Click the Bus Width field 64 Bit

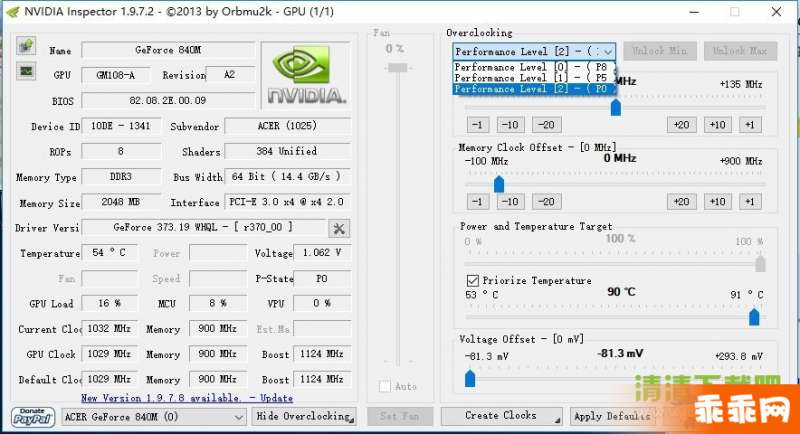click(287, 176)
